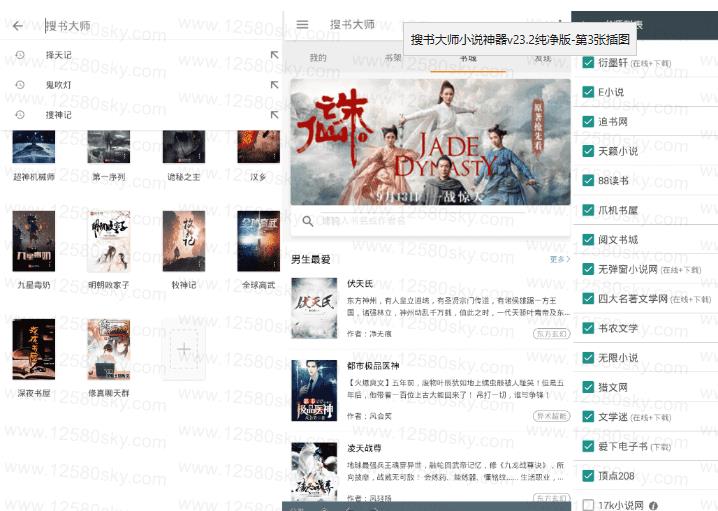
Task: Click the info icon beside 17k小说网
Action: tap(653, 506)
